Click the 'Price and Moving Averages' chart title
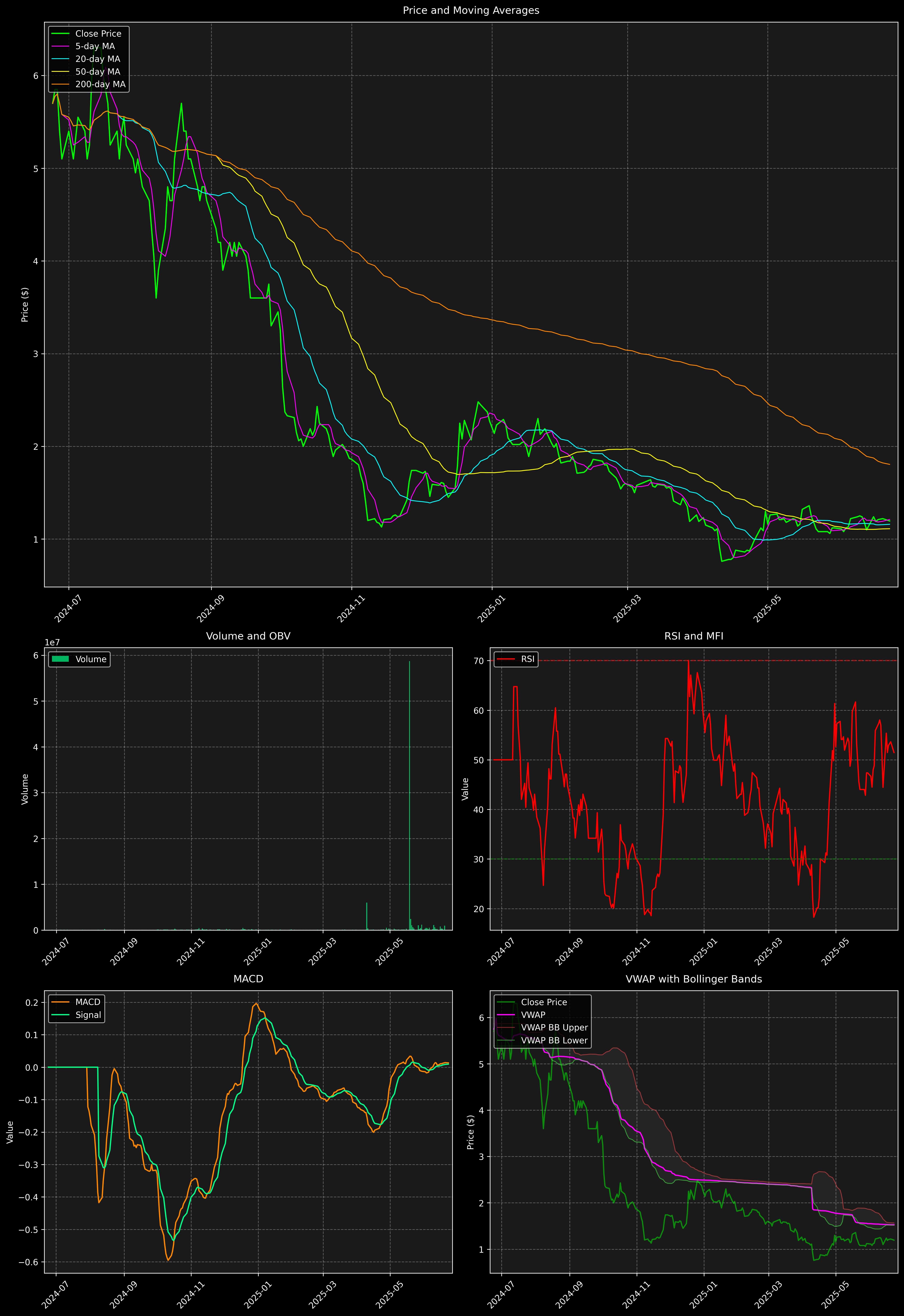This screenshot has width=904, height=1316. pyautogui.click(x=471, y=10)
